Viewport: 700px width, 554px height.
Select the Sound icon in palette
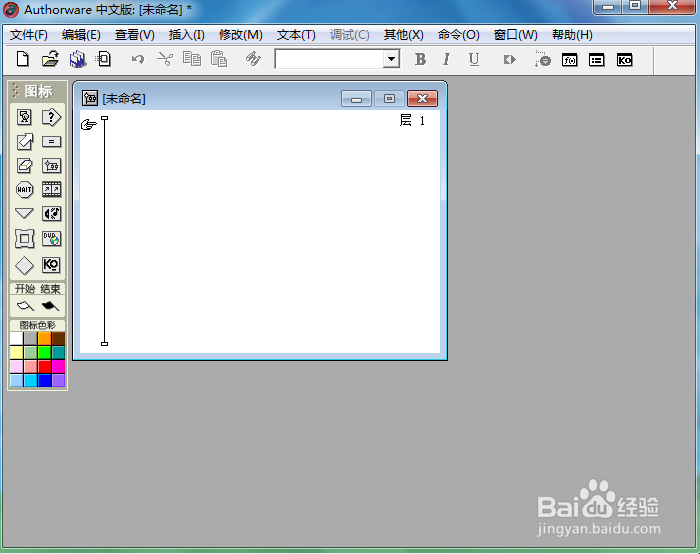[51, 213]
